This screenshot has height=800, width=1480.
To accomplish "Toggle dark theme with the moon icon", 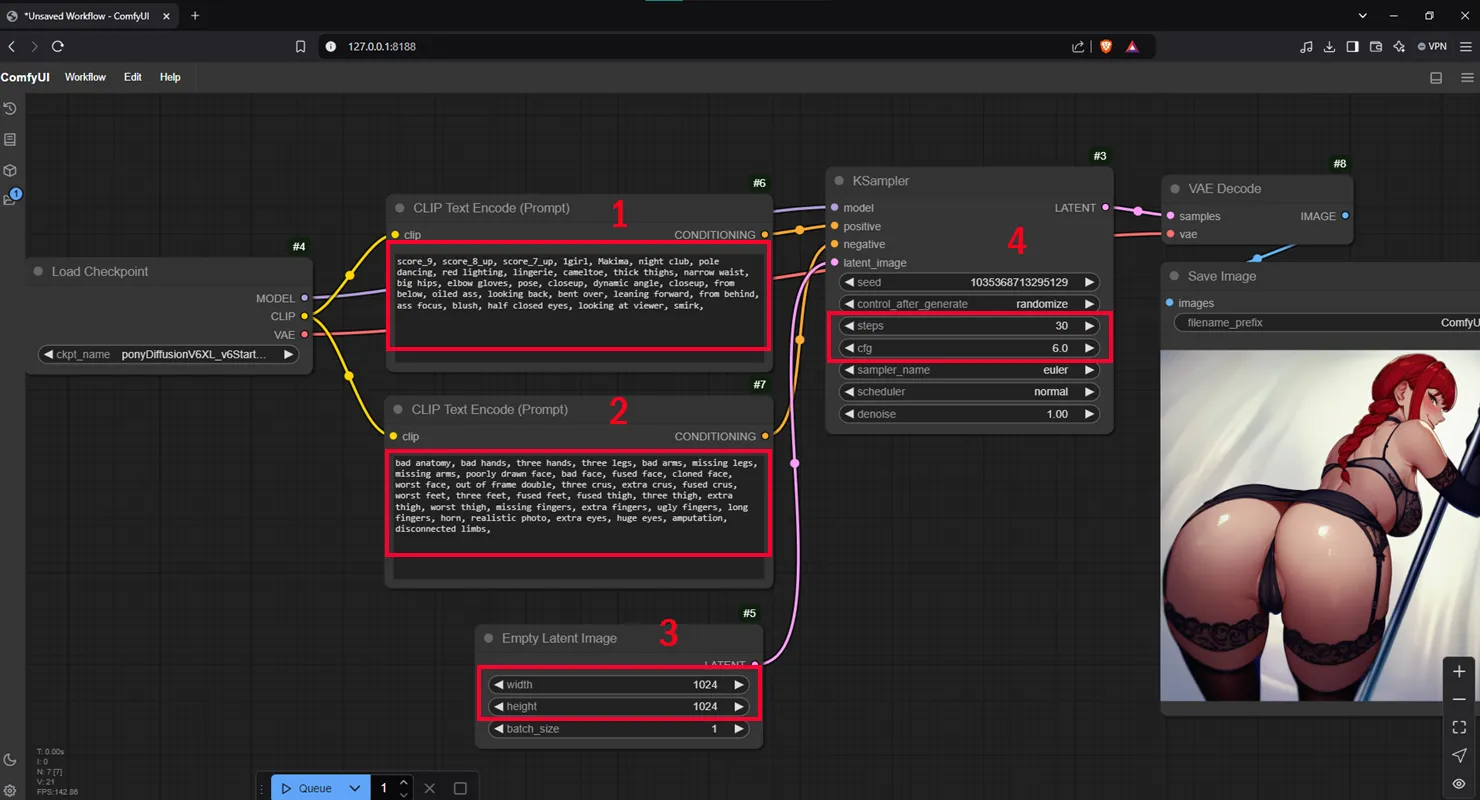I will tap(10, 760).
